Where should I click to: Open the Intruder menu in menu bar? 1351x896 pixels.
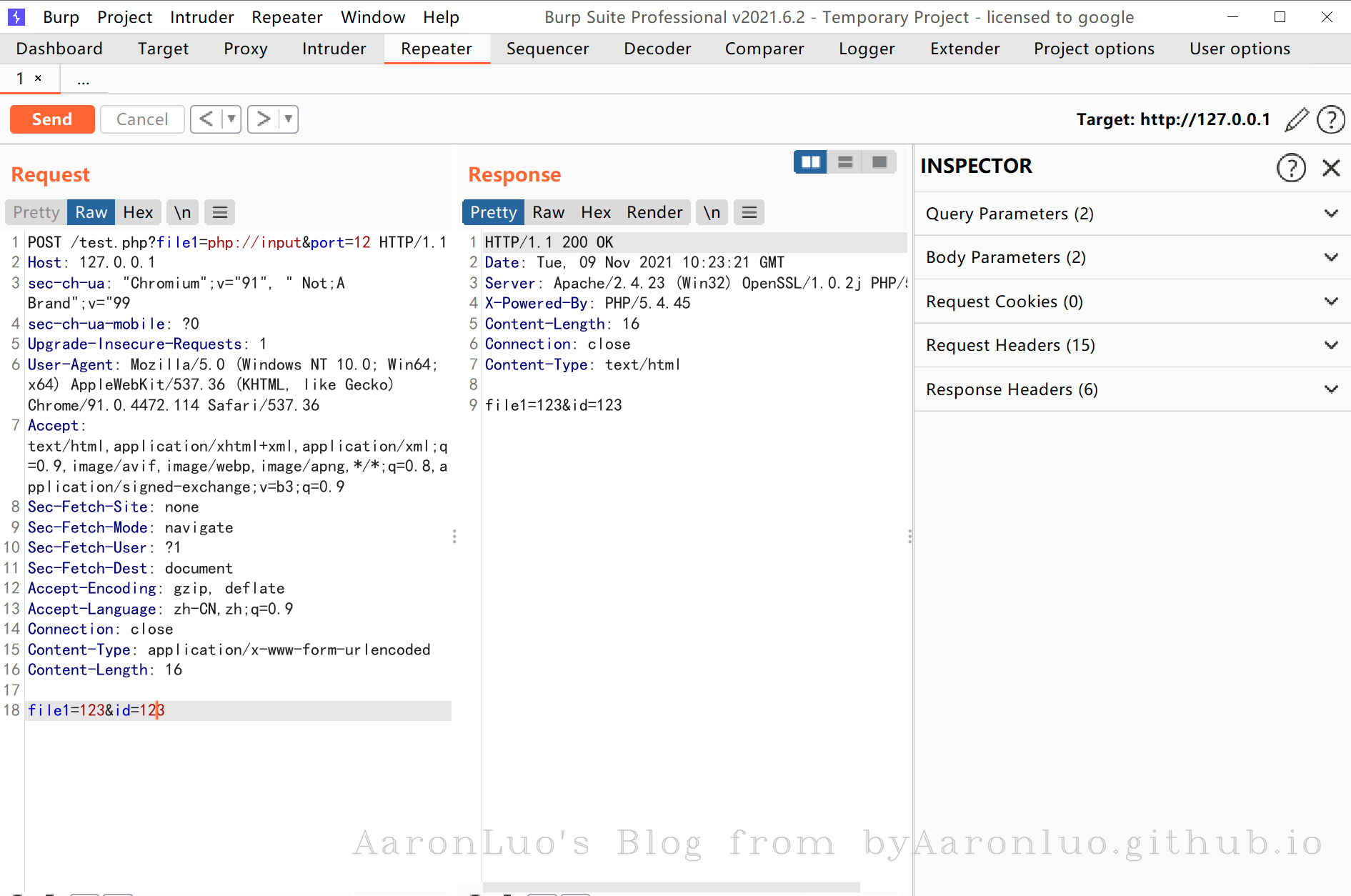click(201, 17)
